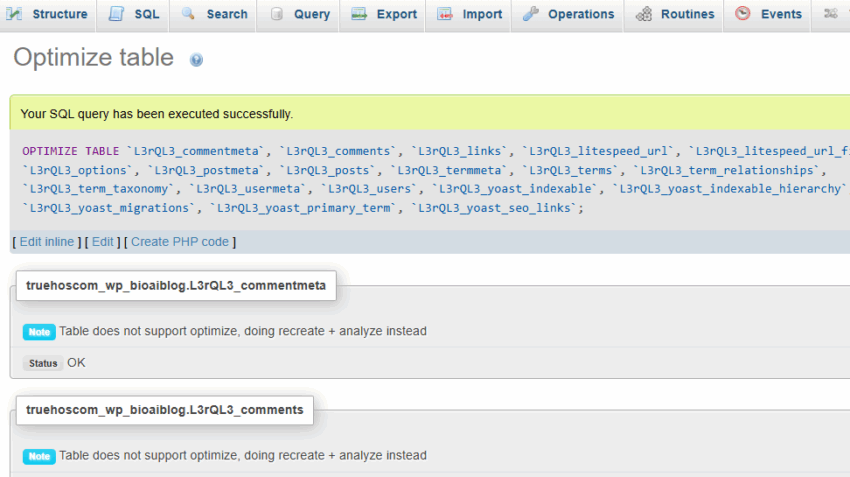Click `L3rQL3_posts` in the SQL query
The width and height of the screenshot is (850, 477).
(x=327, y=170)
